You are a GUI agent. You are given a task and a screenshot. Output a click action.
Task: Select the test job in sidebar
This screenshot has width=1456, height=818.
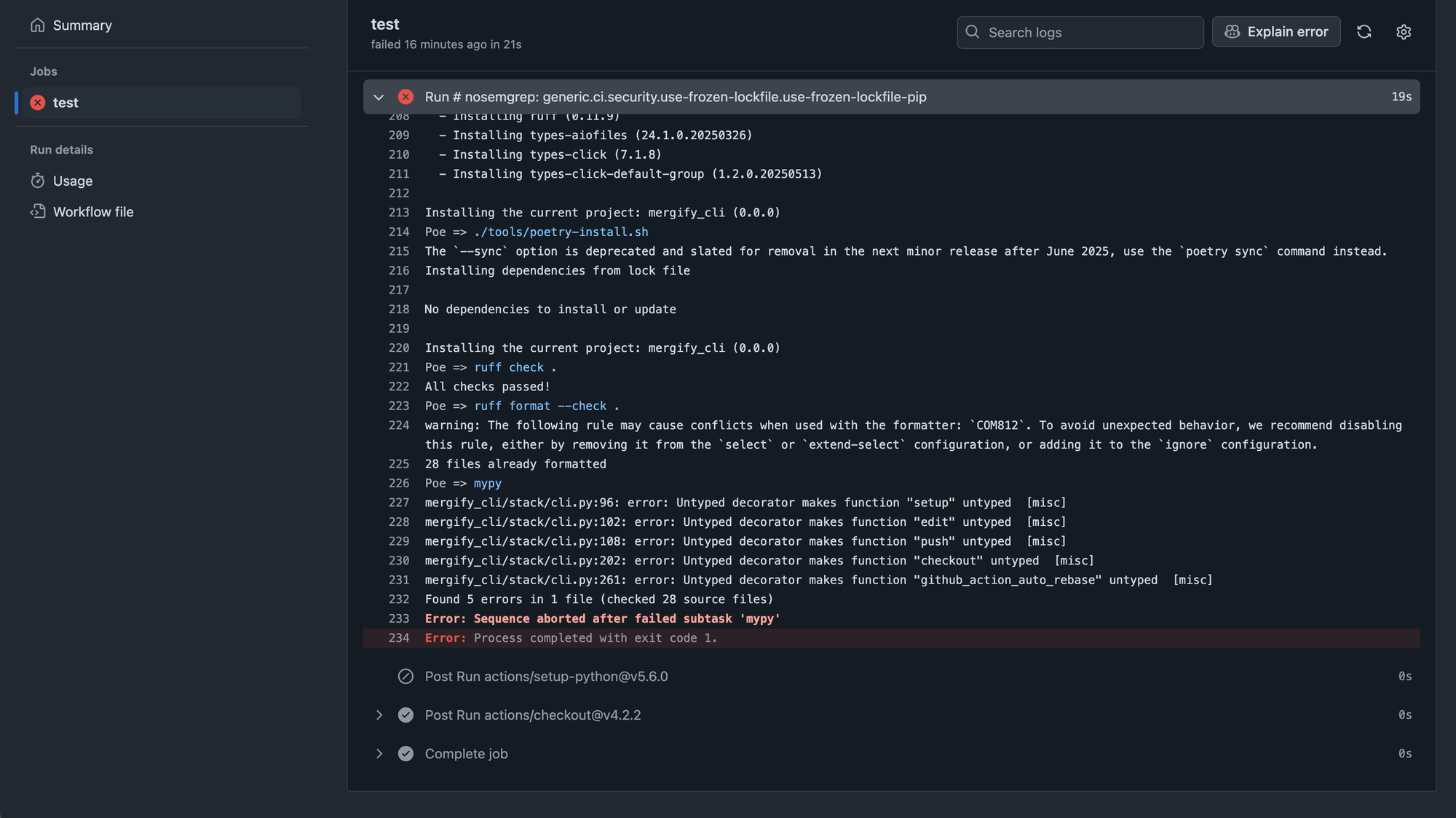(x=66, y=103)
